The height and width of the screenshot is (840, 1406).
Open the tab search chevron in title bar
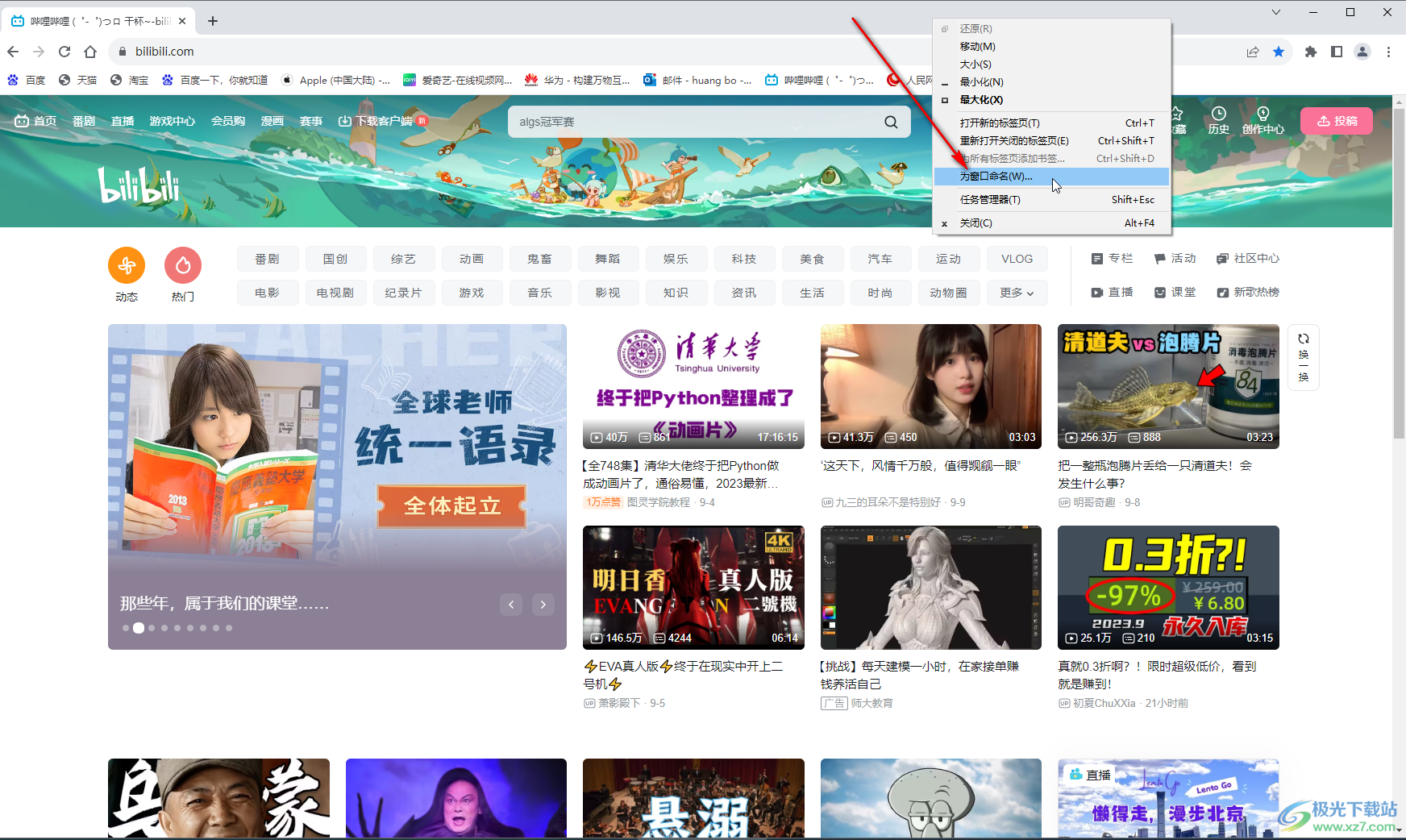tap(1276, 12)
